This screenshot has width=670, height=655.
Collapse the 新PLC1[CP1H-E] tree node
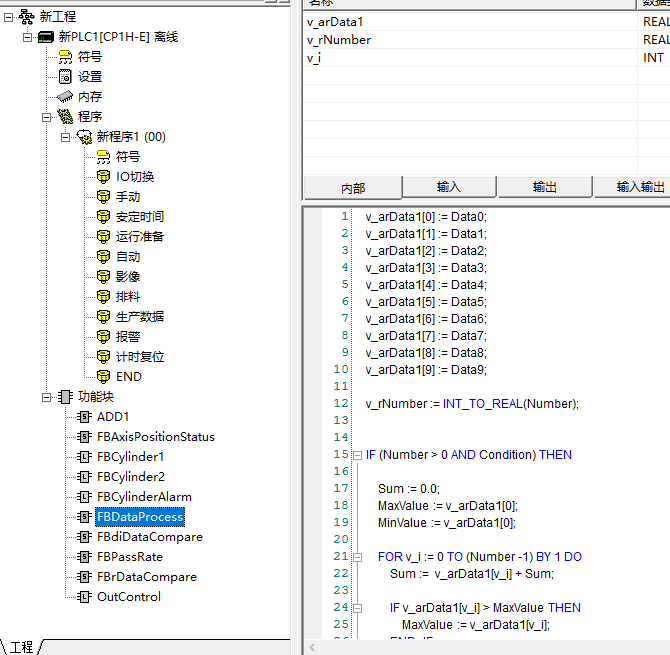coord(28,37)
